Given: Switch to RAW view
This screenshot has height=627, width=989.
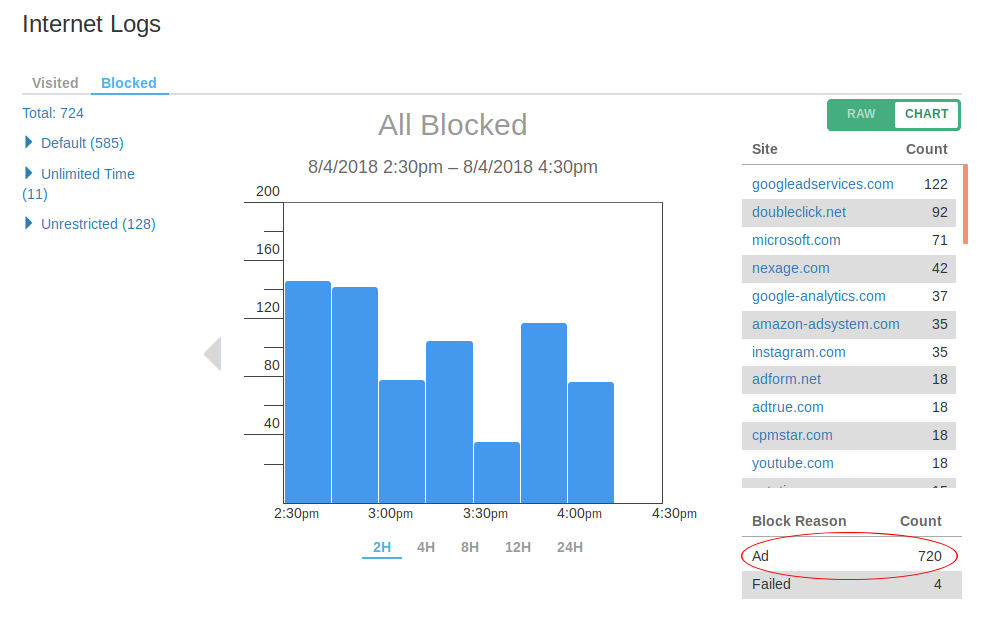Looking at the screenshot, I should pyautogui.click(x=861, y=114).
